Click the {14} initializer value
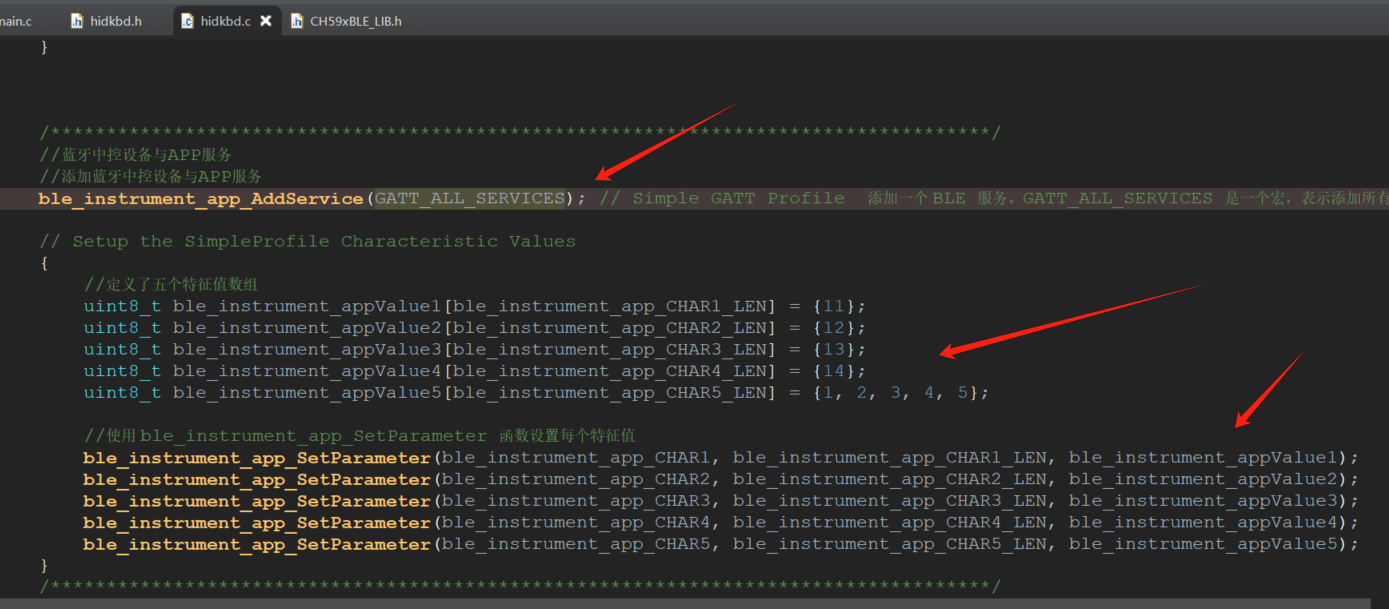 pyautogui.click(x=834, y=371)
